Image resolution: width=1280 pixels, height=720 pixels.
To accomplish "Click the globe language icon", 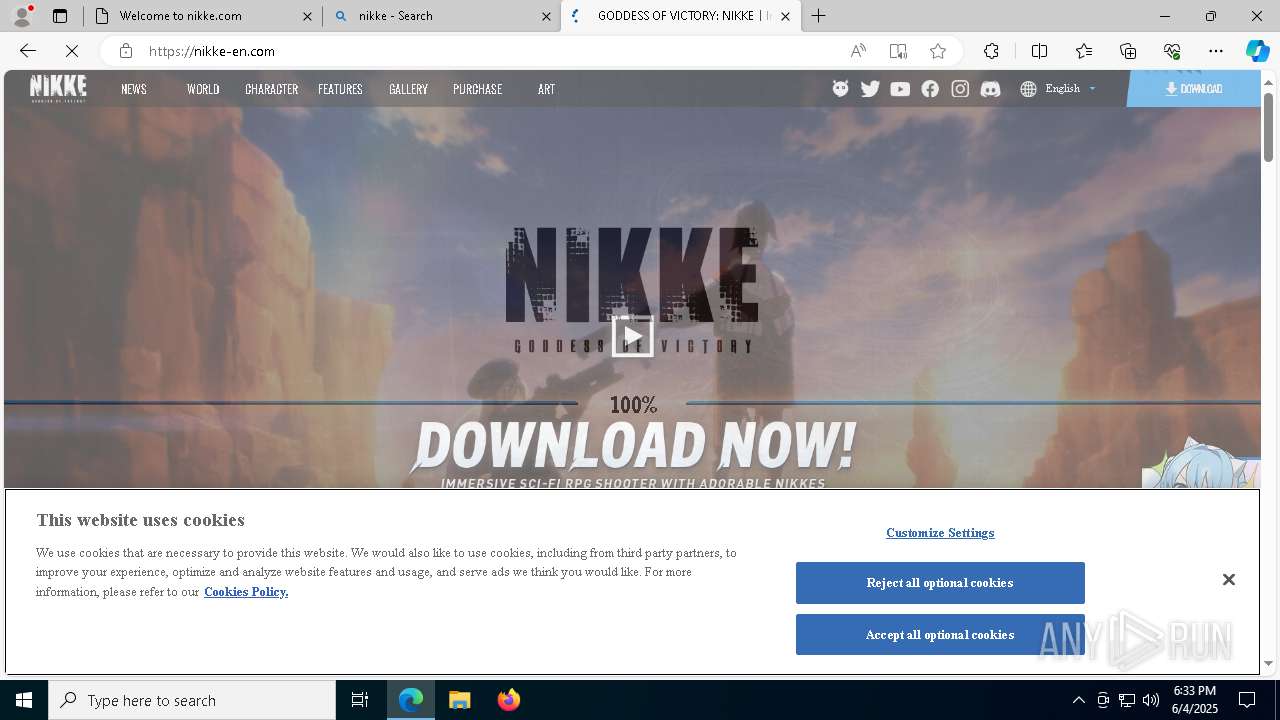I will (x=1028, y=89).
